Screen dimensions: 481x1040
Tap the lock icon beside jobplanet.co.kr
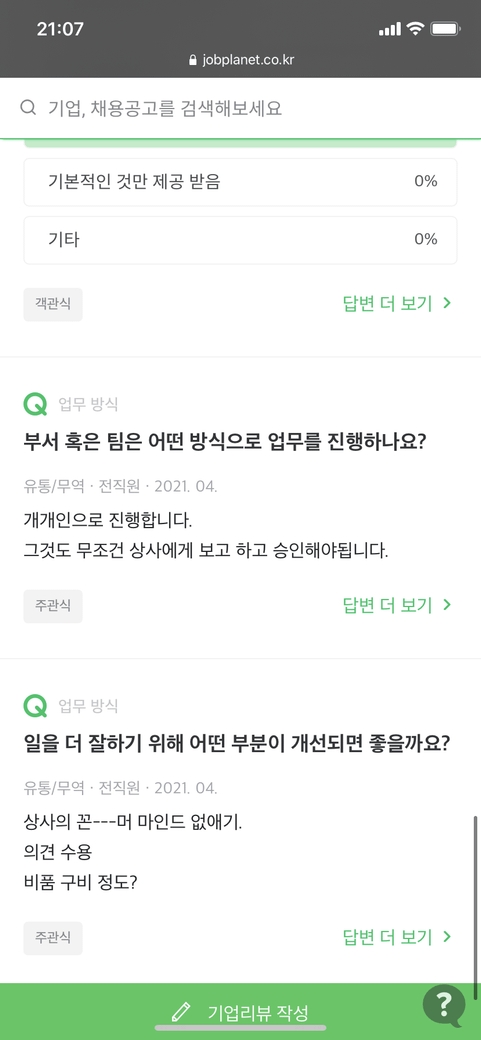click(193, 60)
